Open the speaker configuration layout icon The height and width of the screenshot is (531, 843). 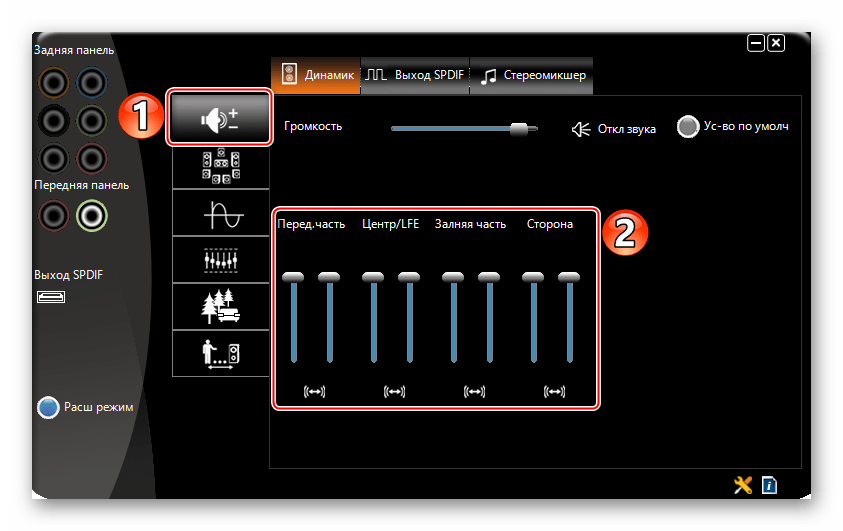tap(220, 165)
